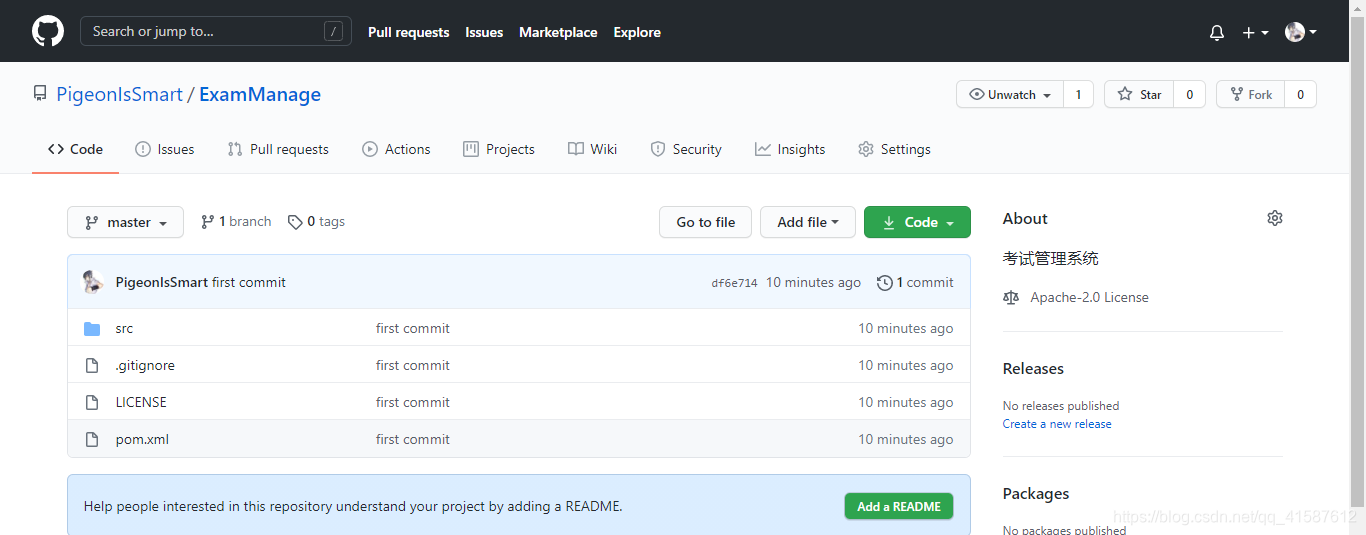Switch to the Actions tab

[396, 149]
